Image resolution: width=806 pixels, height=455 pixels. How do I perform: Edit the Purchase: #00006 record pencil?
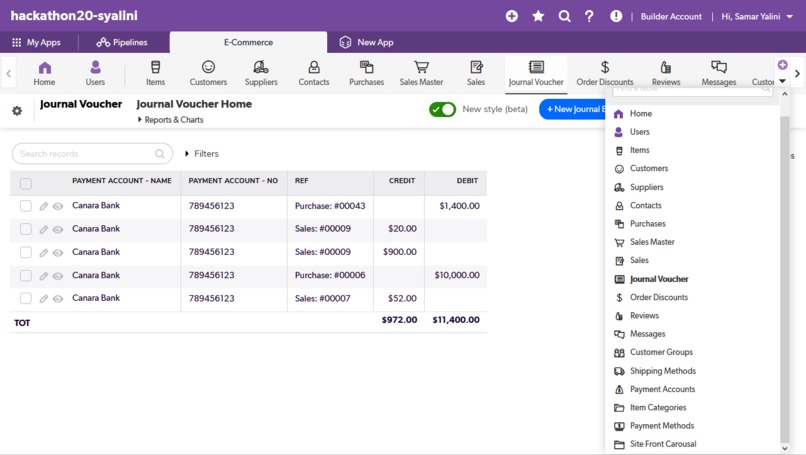point(44,276)
